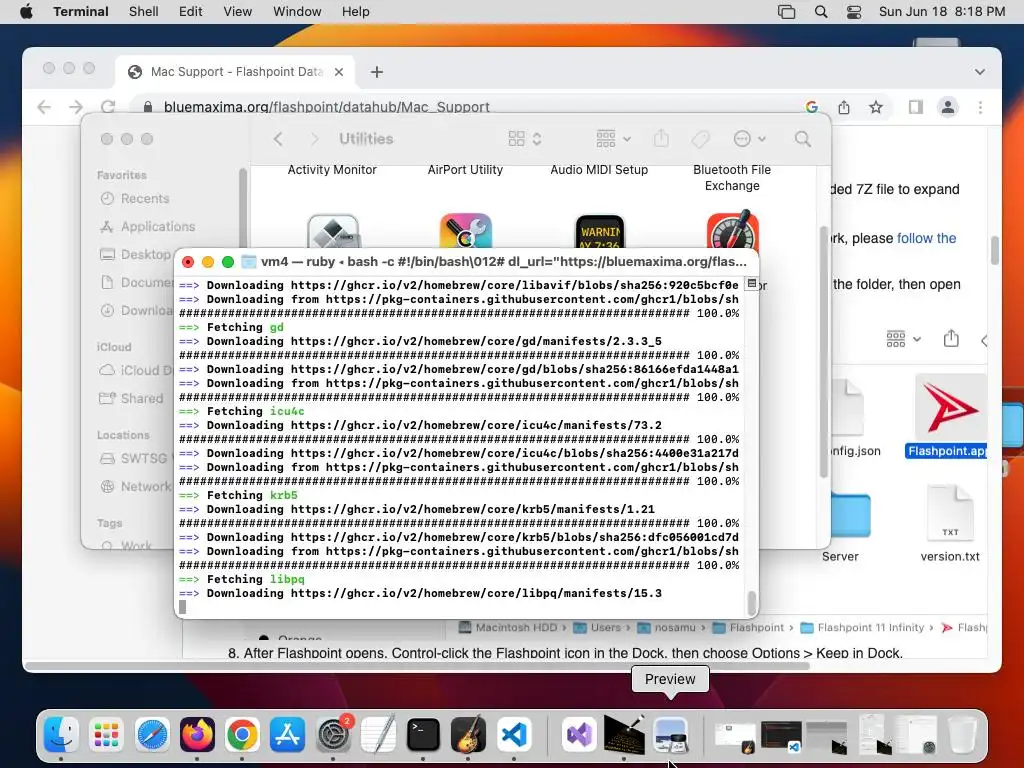Open purple Visual Studio icon in Dock

click(579, 735)
